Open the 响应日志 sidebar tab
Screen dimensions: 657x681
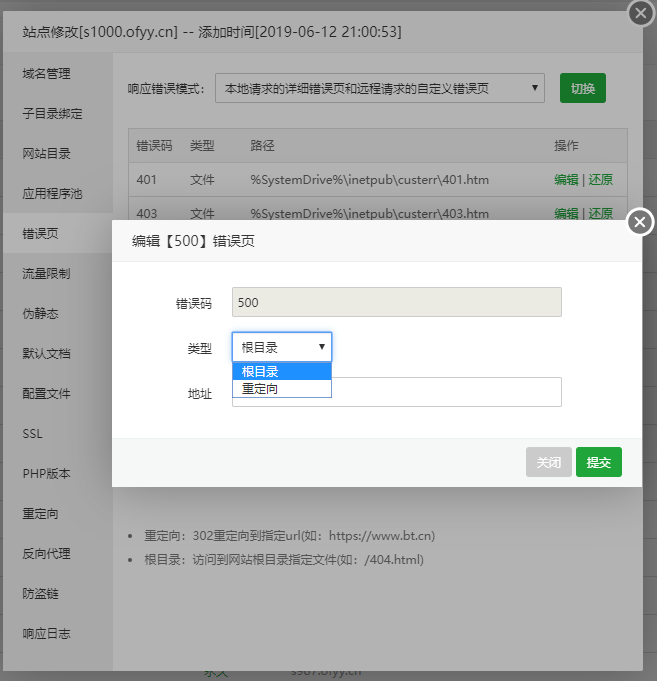click(x=58, y=633)
